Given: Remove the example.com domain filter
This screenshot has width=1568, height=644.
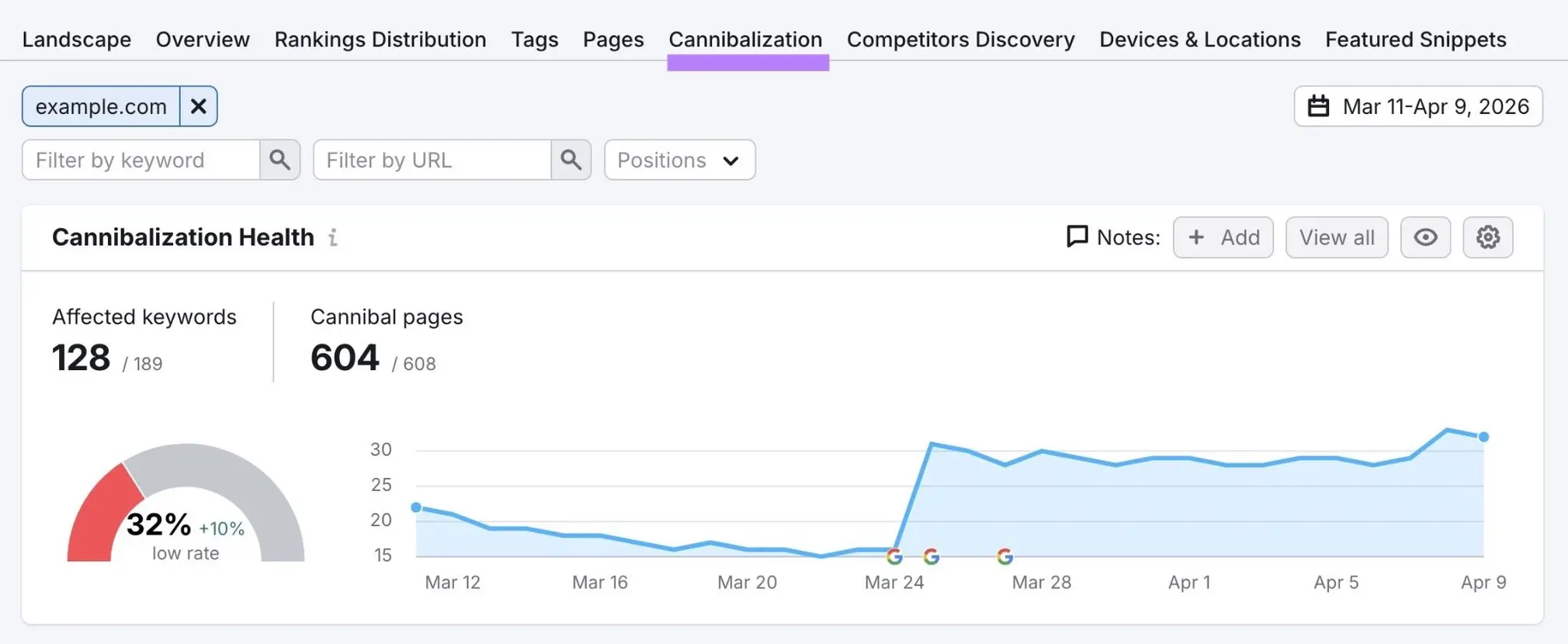Looking at the screenshot, I should click(199, 106).
